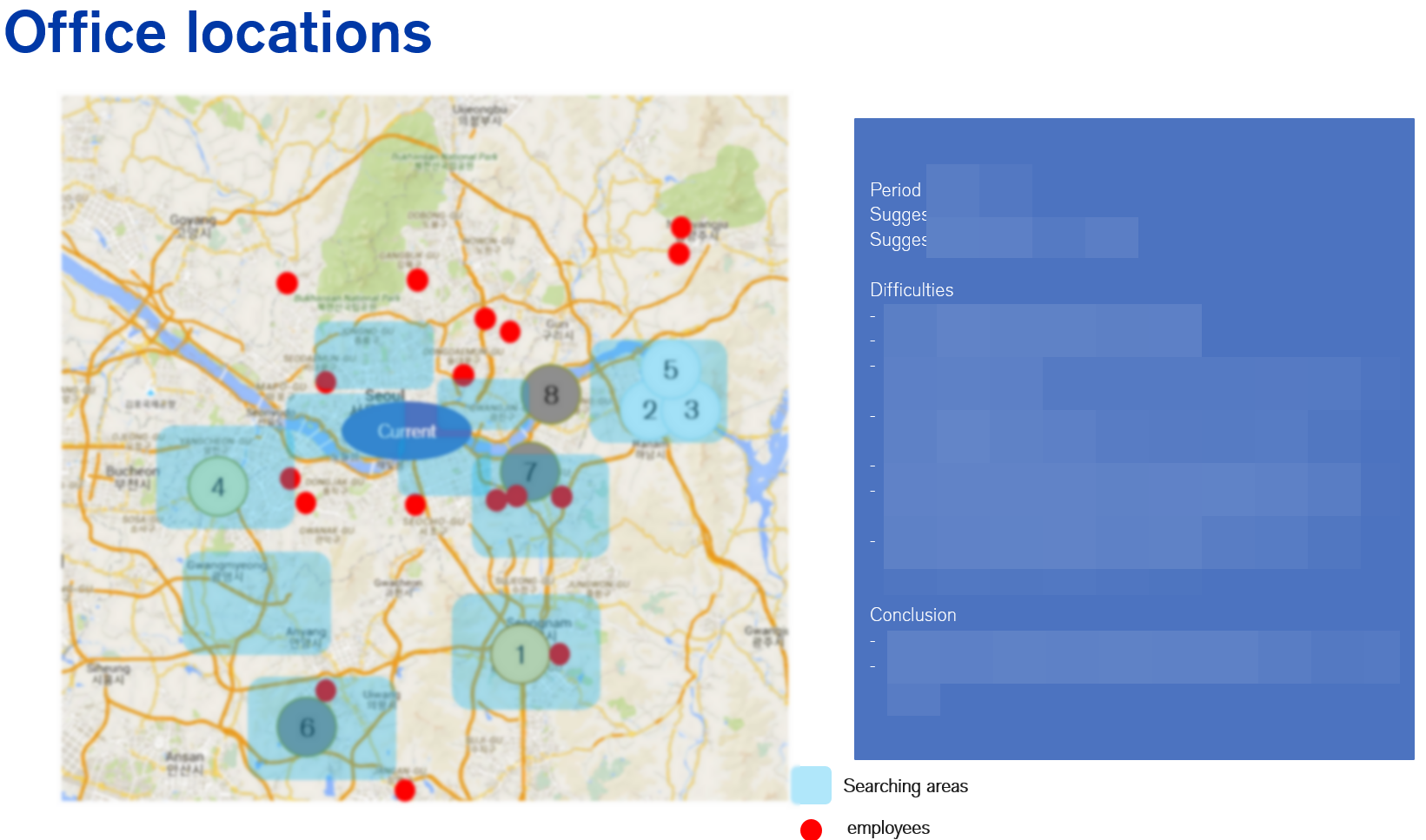Click the Period label
1426x840 pixels.
pos(895,189)
